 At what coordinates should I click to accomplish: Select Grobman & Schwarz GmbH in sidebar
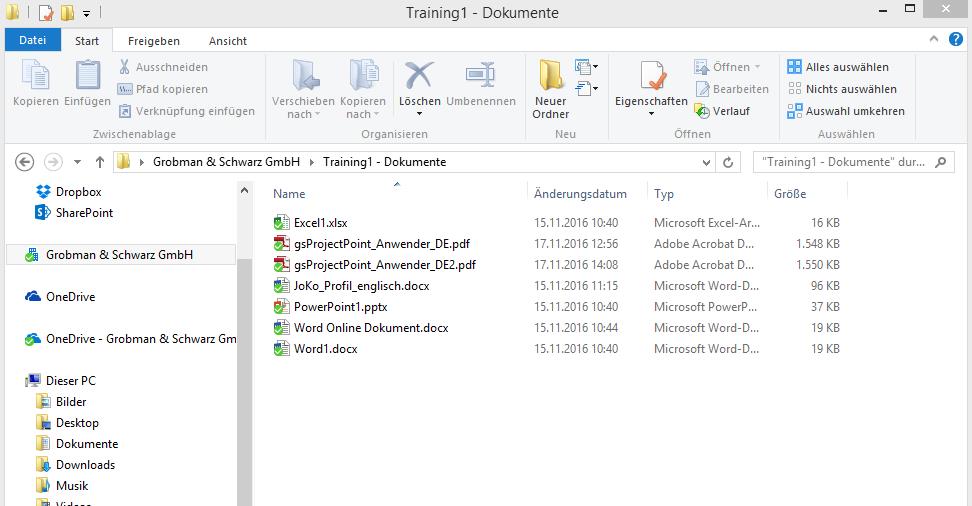click(x=121, y=254)
